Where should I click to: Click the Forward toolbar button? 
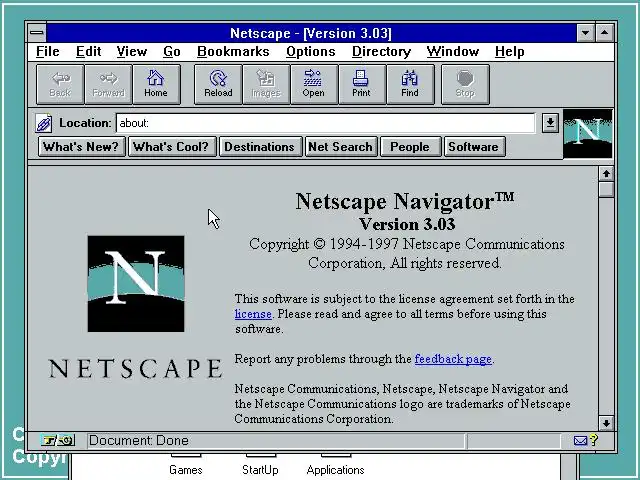coord(108,84)
